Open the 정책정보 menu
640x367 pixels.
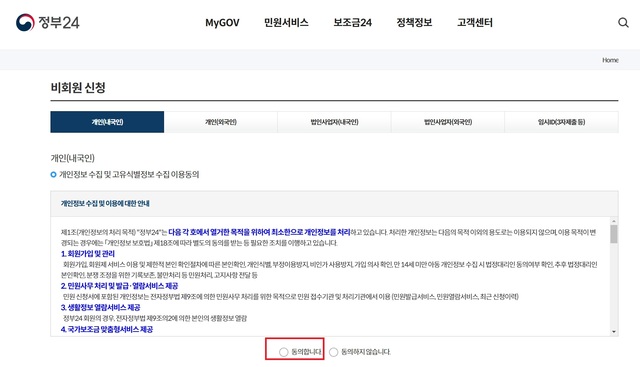coord(414,22)
